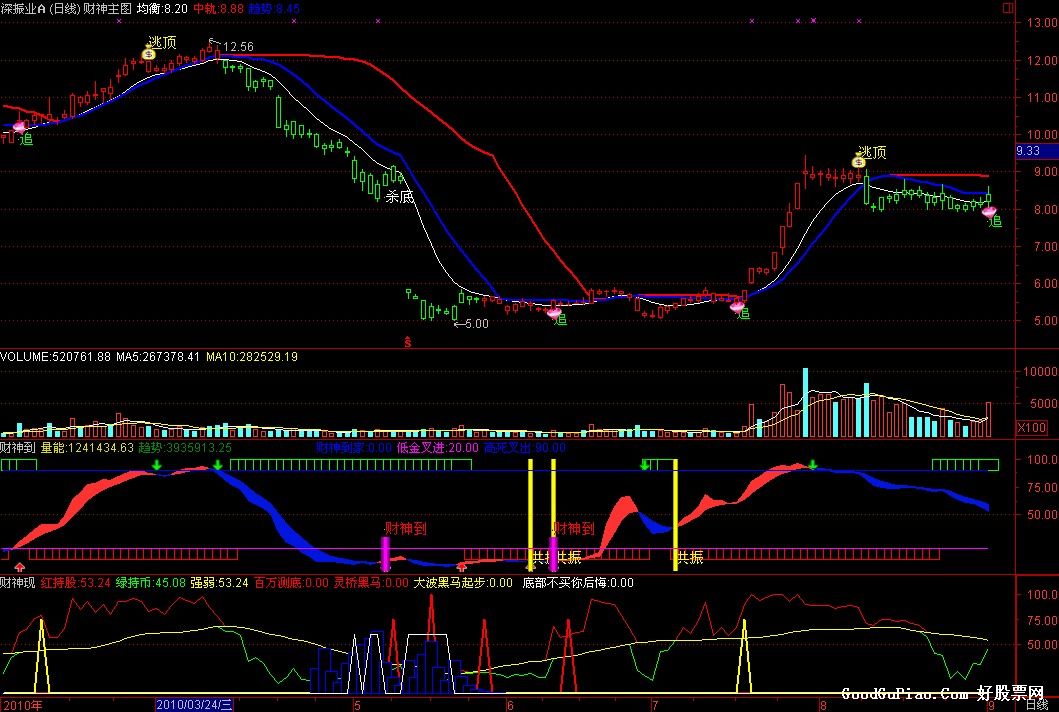Click the 财神现 indicator name
1059x712 pixels.
coord(18,582)
